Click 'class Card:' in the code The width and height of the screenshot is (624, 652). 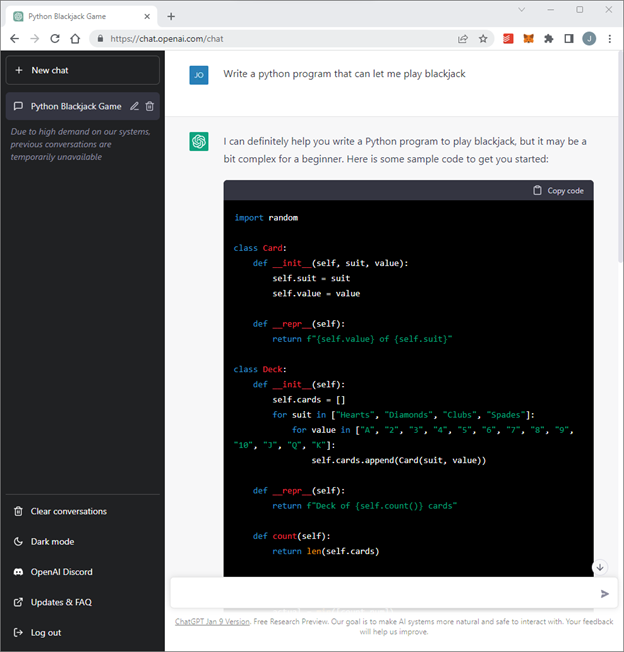(260, 248)
